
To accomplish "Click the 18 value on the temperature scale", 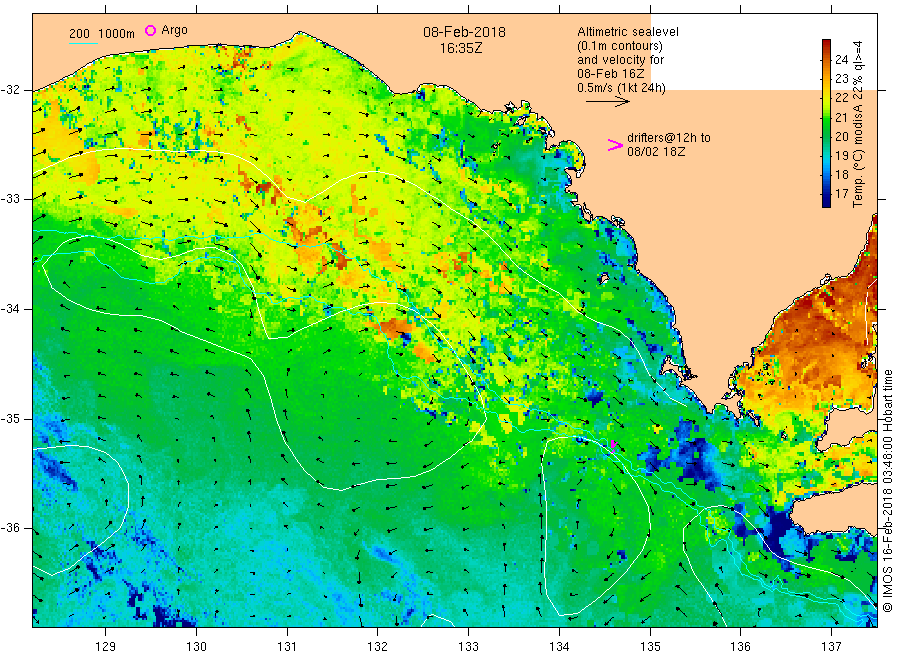I will (x=841, y=174).
